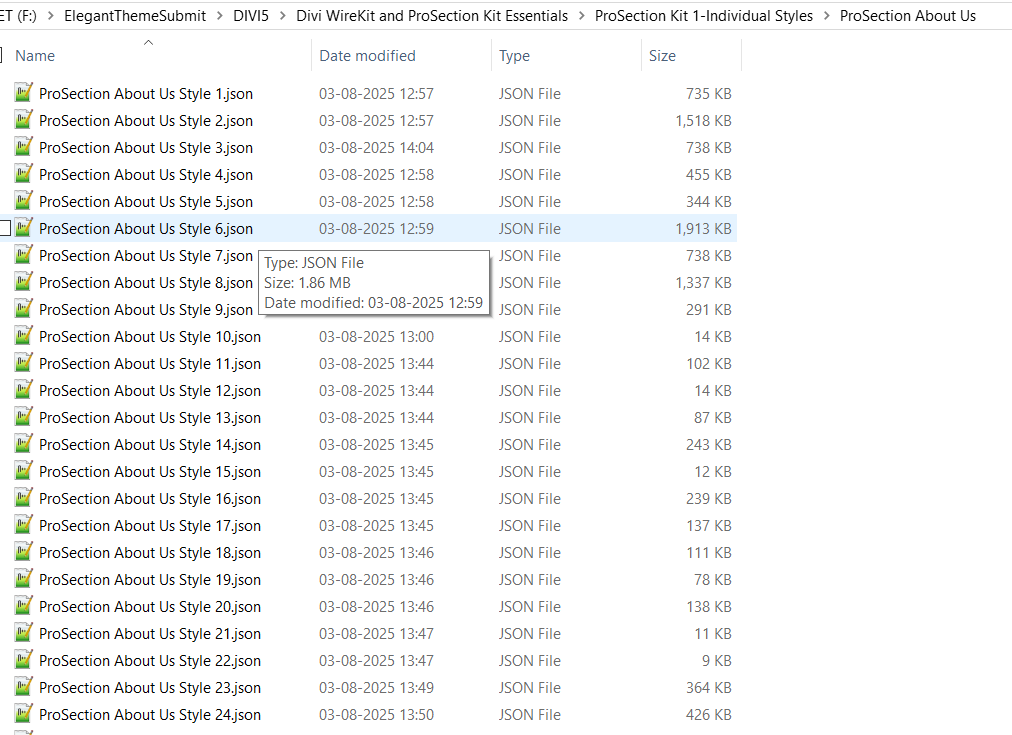Click the date 03-08-2025 14:04
Viewport: 1012px width, 735px height.
376,148
